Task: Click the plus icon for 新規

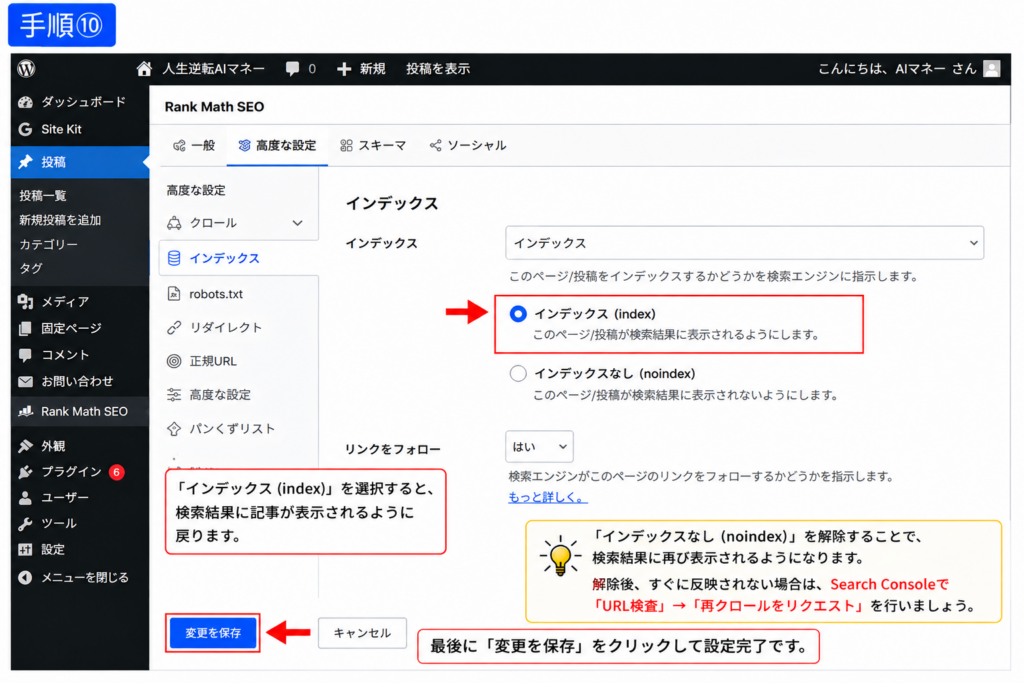Action: coord(344,69)
